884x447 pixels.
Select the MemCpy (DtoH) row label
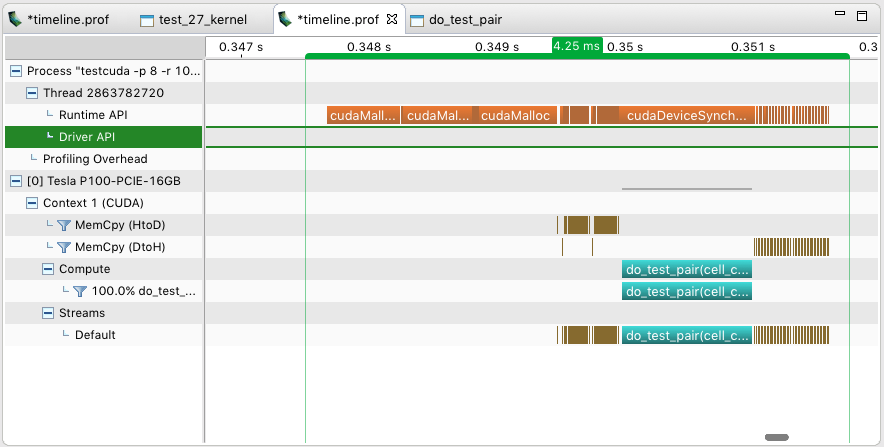[120, 247]
